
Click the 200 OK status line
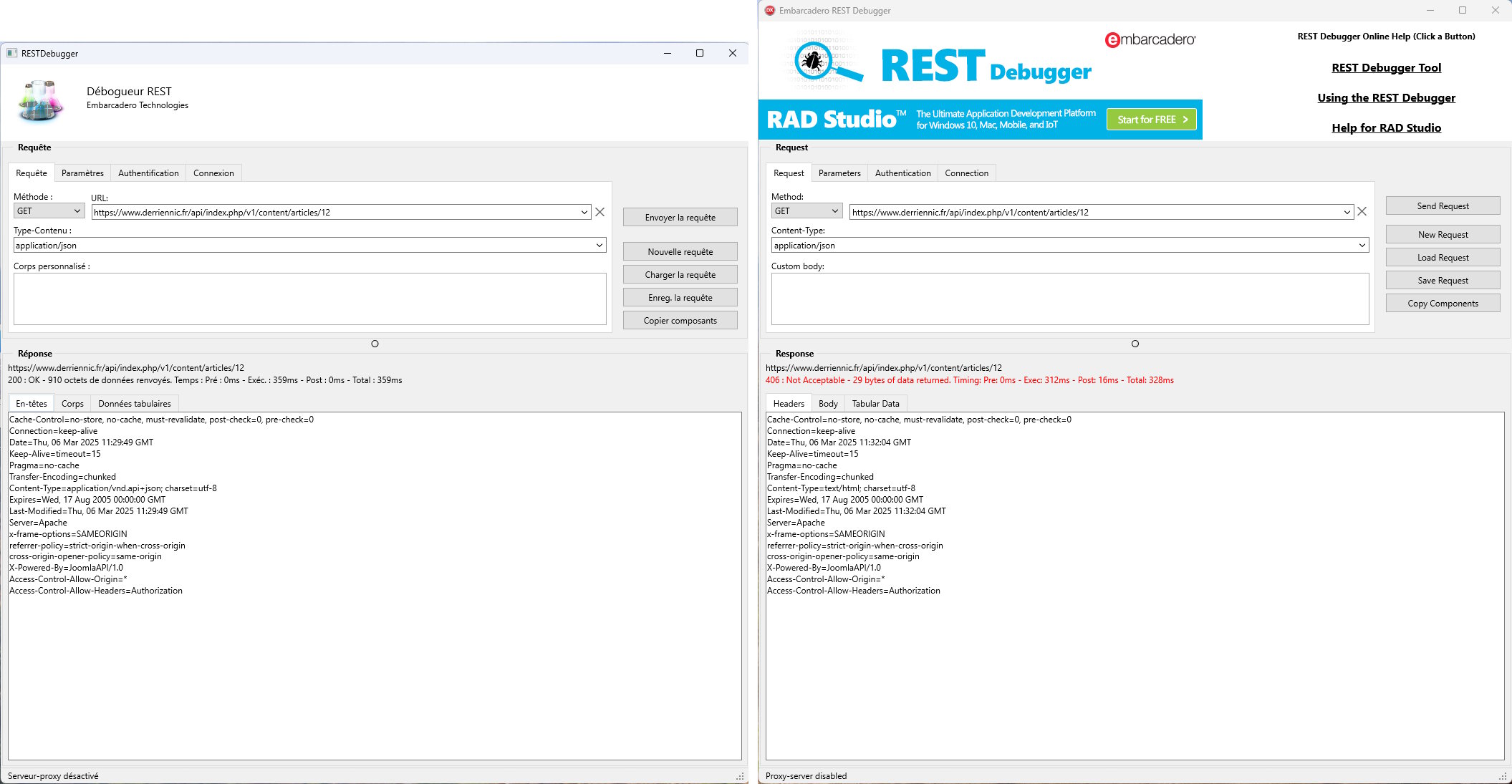coord(205,380)
